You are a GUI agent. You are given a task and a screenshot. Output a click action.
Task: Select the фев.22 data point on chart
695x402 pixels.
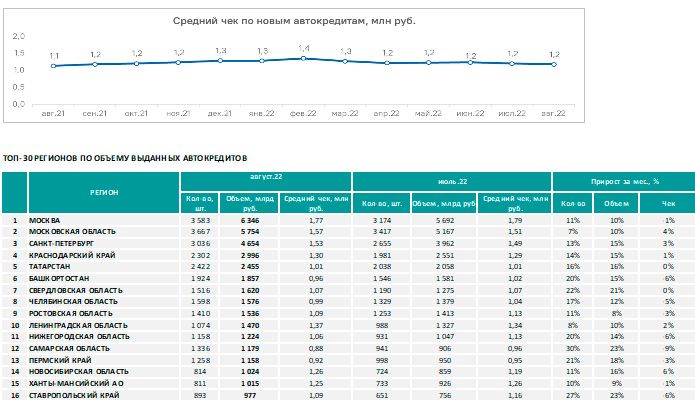click(x=303, y=59)
